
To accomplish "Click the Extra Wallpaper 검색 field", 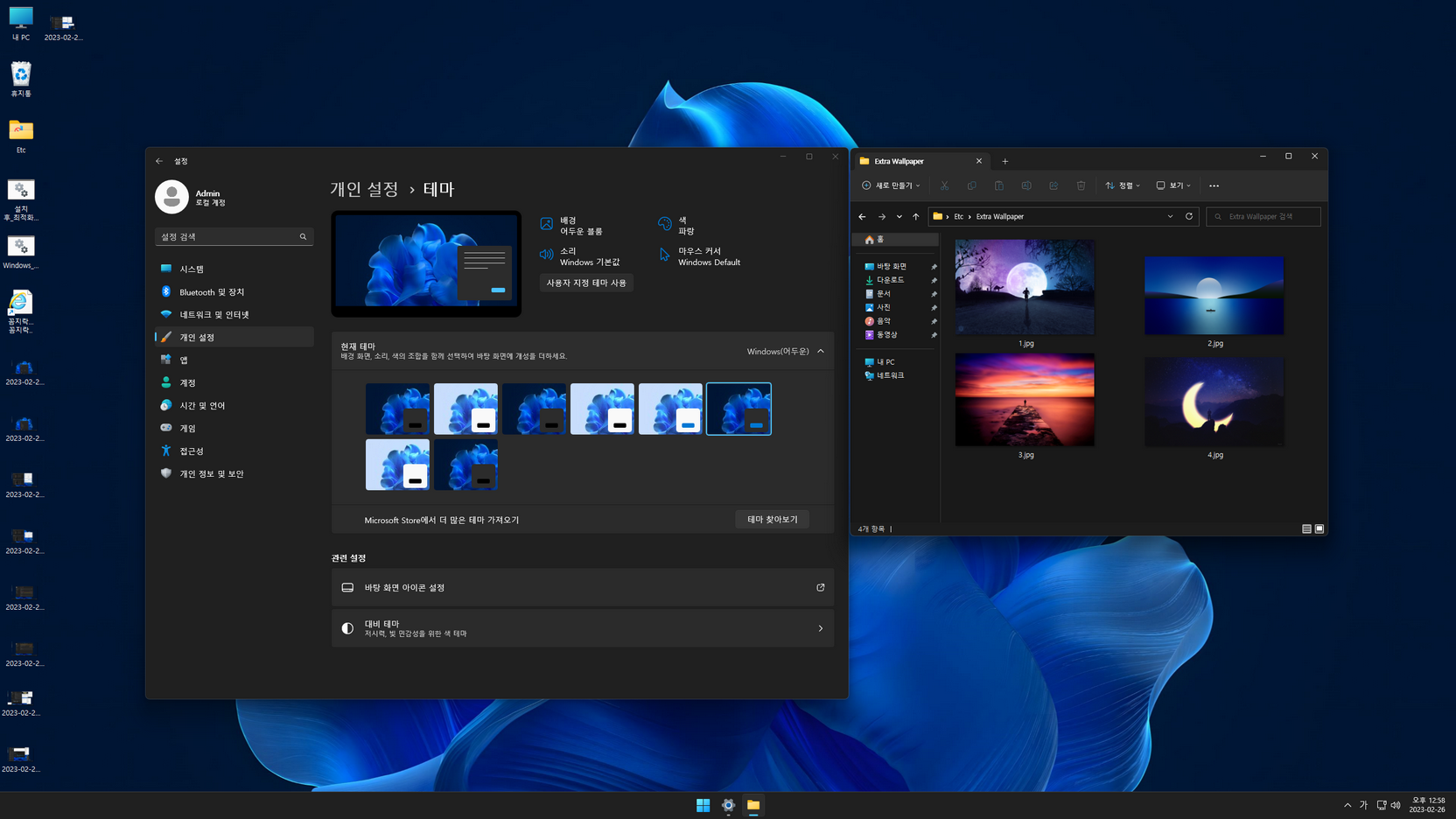I will [x=1263, y=216].
